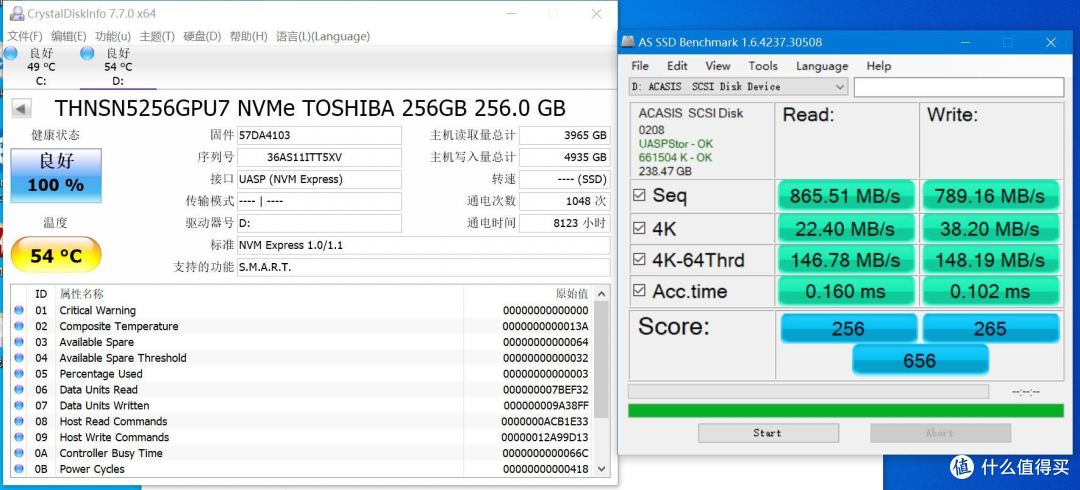Open the 主题(T) menu
1080x490 pixels.
click(157, 37)
